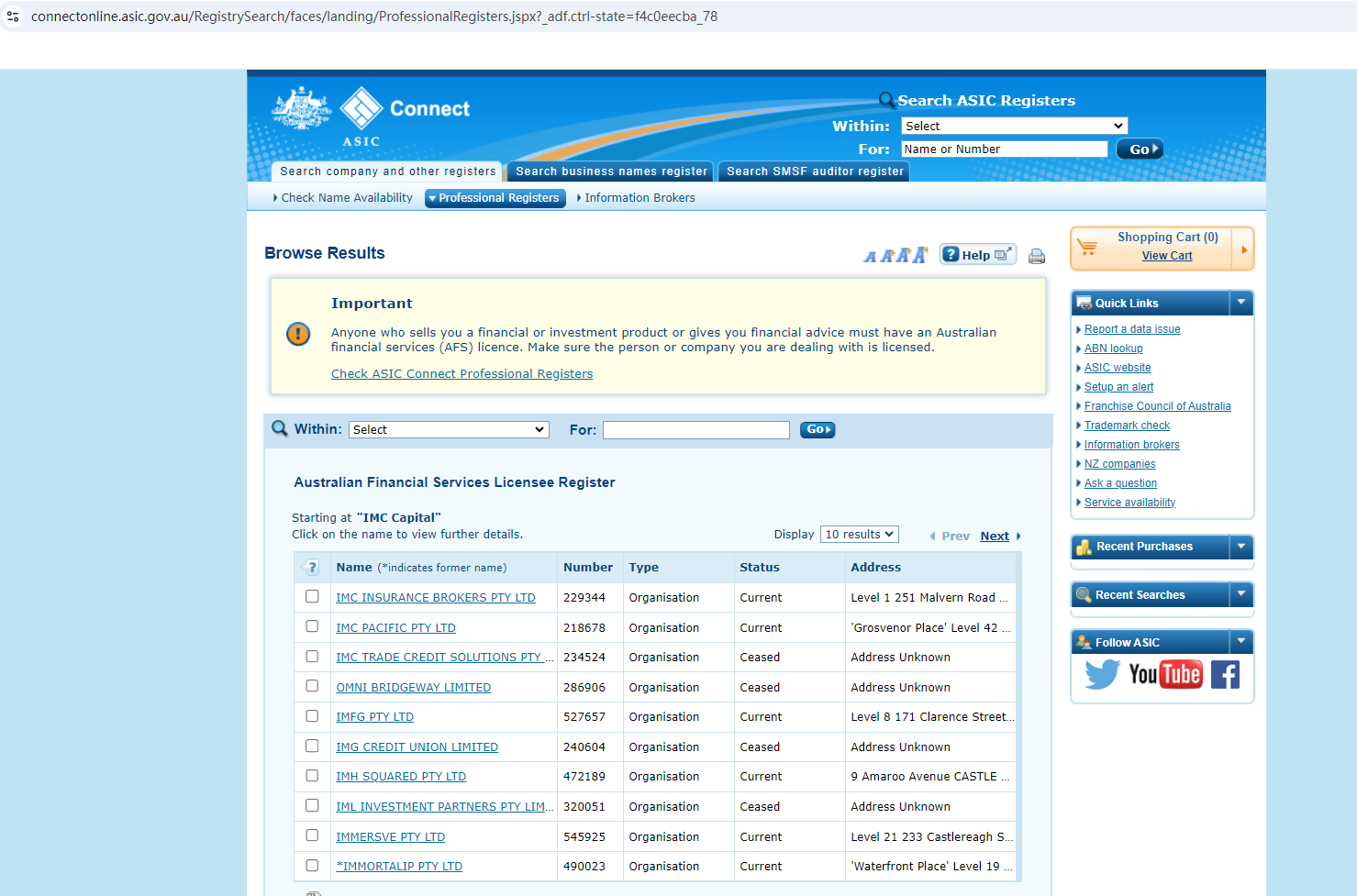The image size is (1357, 896).
Task: Open Service availability quick link
Action: click(x=1129, y=503)
